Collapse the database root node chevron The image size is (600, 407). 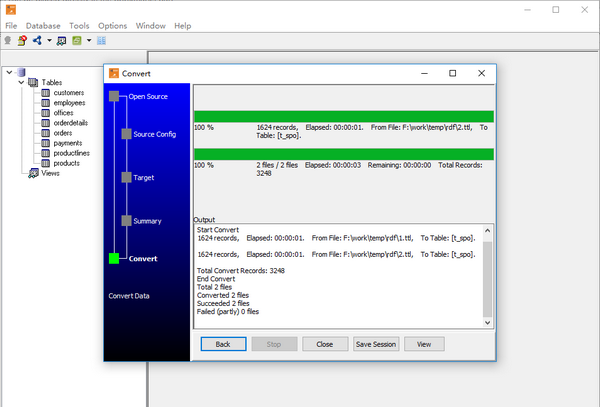pyautogui.click(x=9, y=72)
